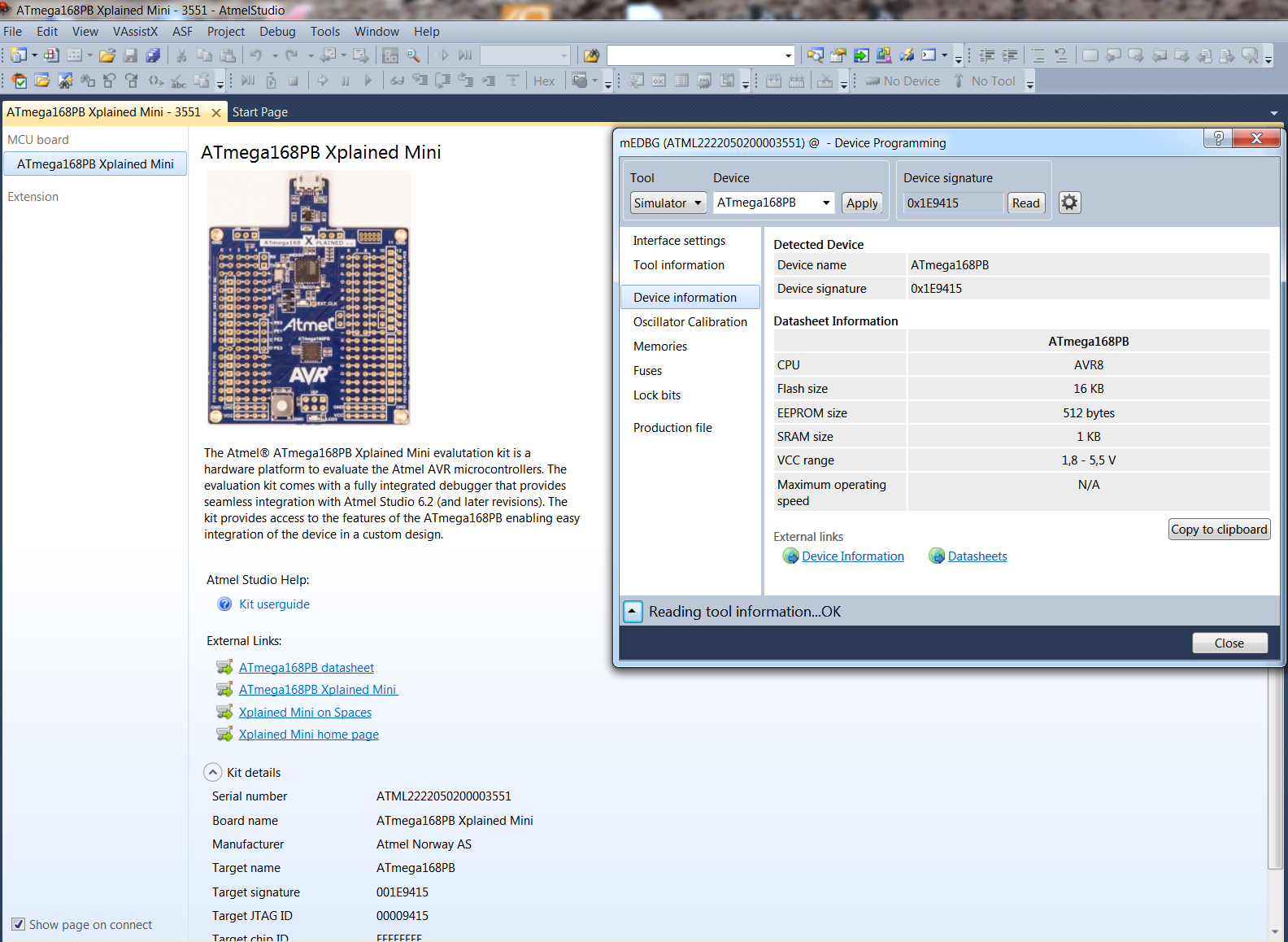Click the No Device chip icon
Viewport: 1288px width, 942px height.
coord(872,81)
